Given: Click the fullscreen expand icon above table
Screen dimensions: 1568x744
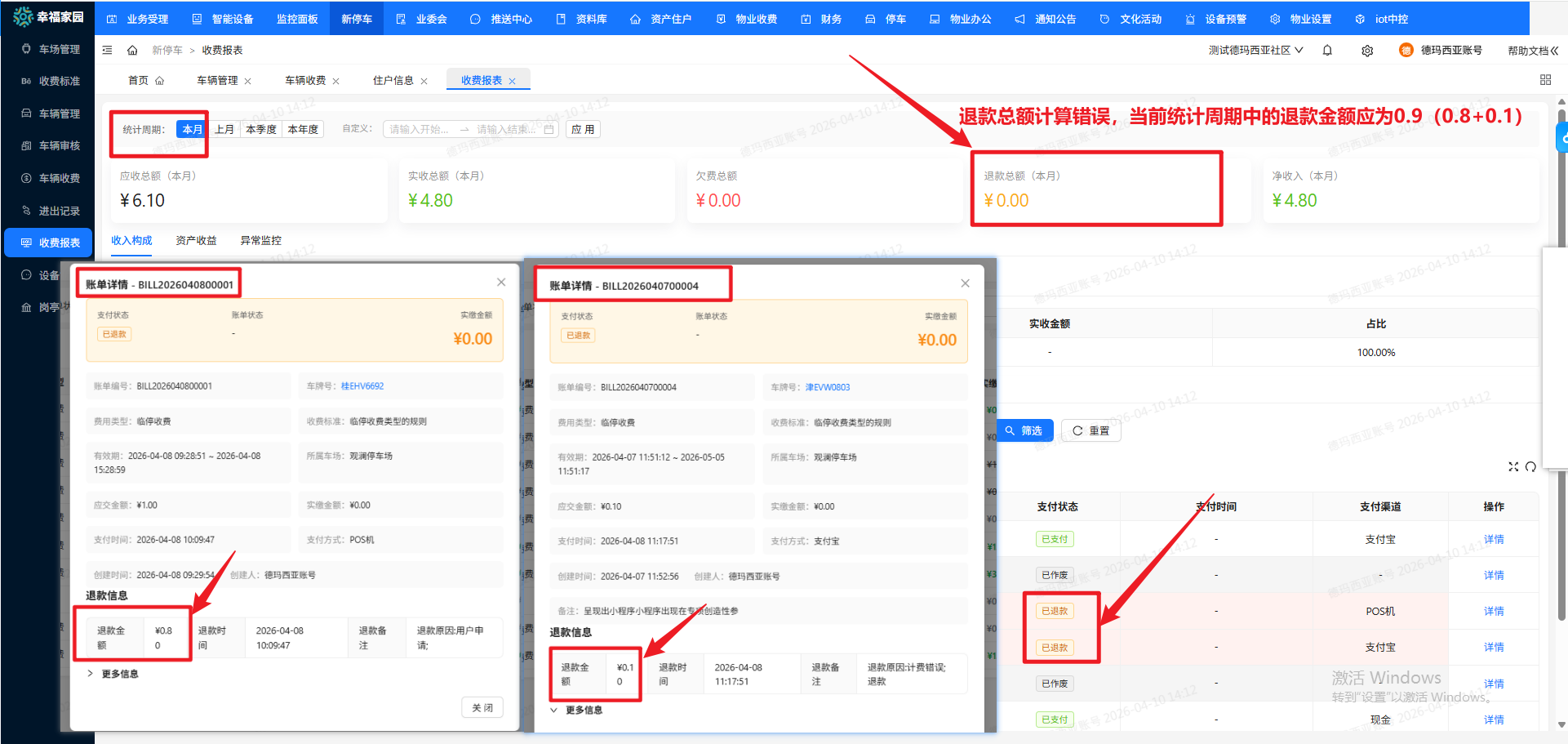Looking at the screenshot, I should pos(1513,466).
